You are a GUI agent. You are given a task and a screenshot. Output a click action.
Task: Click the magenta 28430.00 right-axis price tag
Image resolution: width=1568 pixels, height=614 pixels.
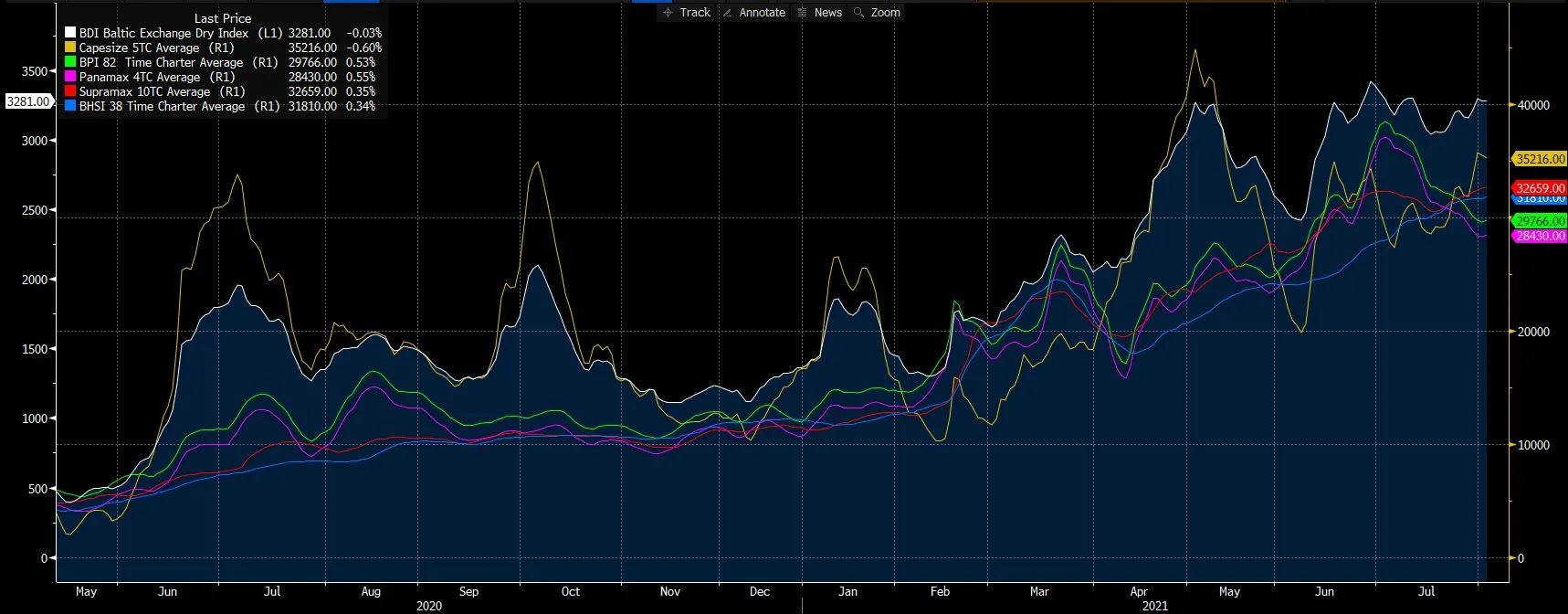(1541, 236)
